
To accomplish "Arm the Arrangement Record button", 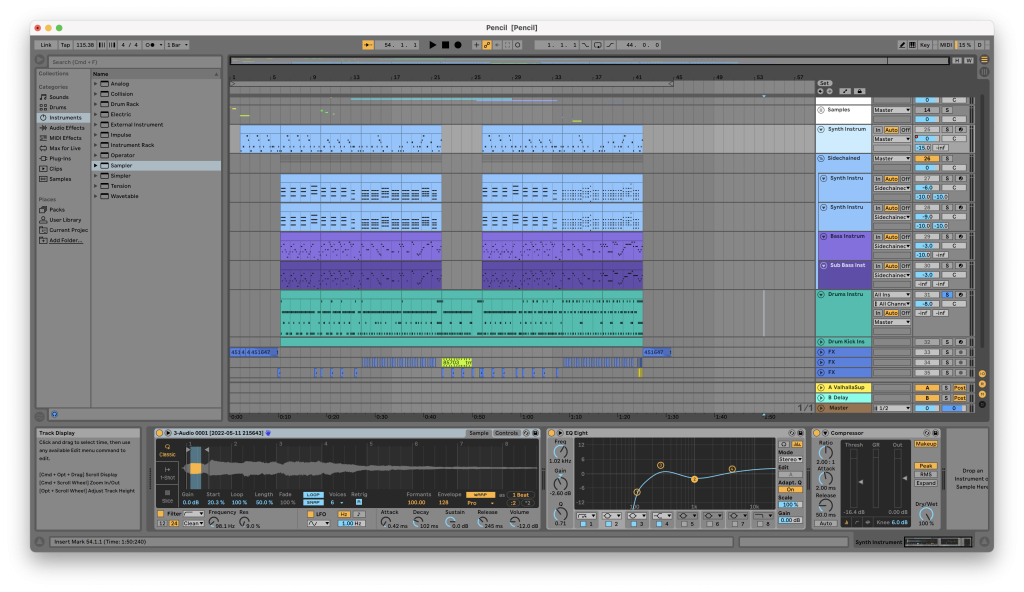I will [x=458, y=45].
